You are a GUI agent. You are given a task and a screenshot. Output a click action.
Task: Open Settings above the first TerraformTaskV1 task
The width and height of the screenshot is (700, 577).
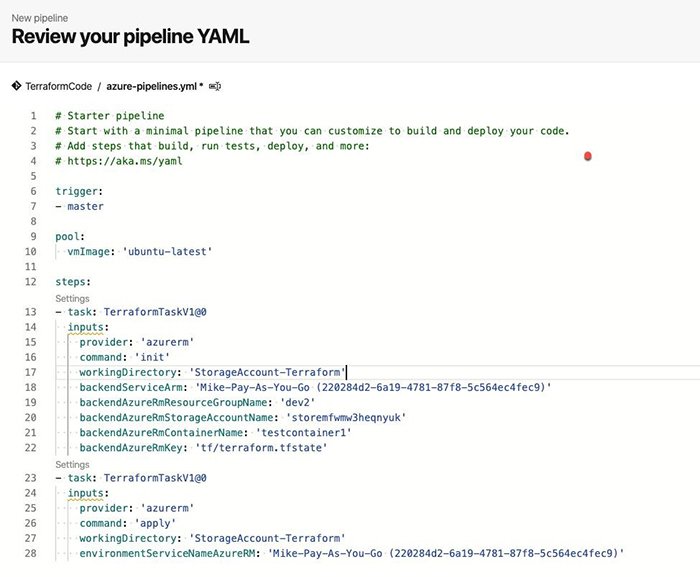pyautogui.click(x=72, y=298)
